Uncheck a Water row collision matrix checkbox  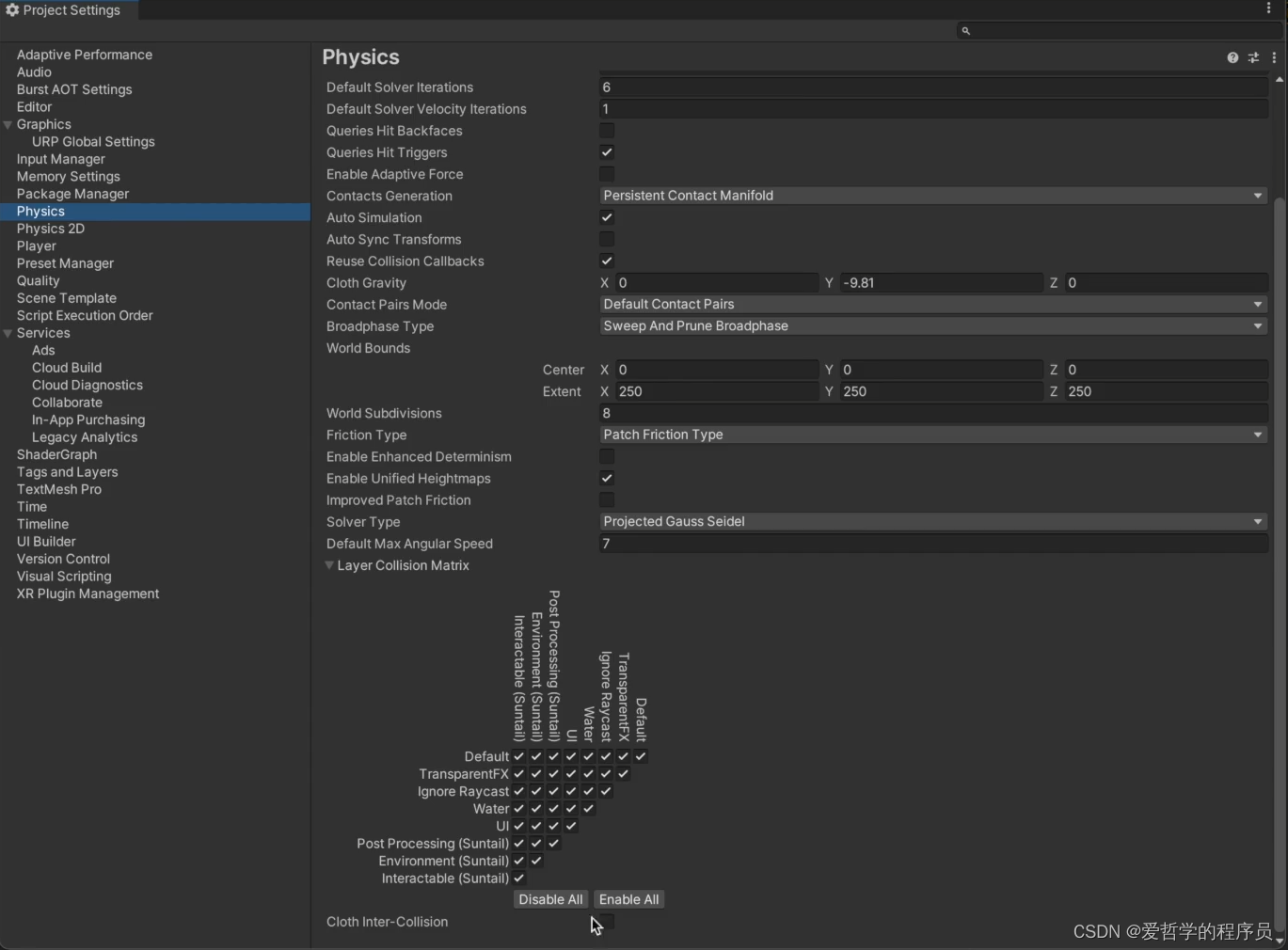click(518, 808)
